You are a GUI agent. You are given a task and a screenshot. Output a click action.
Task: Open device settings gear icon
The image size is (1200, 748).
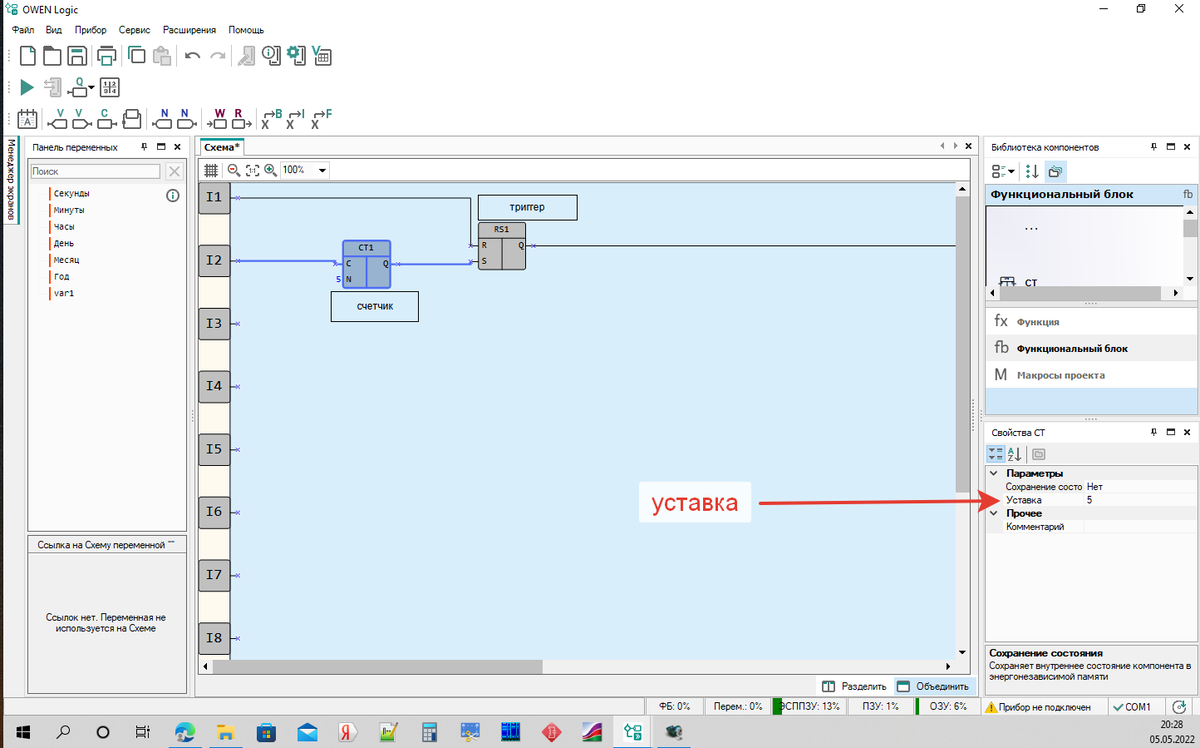point(297,55)
